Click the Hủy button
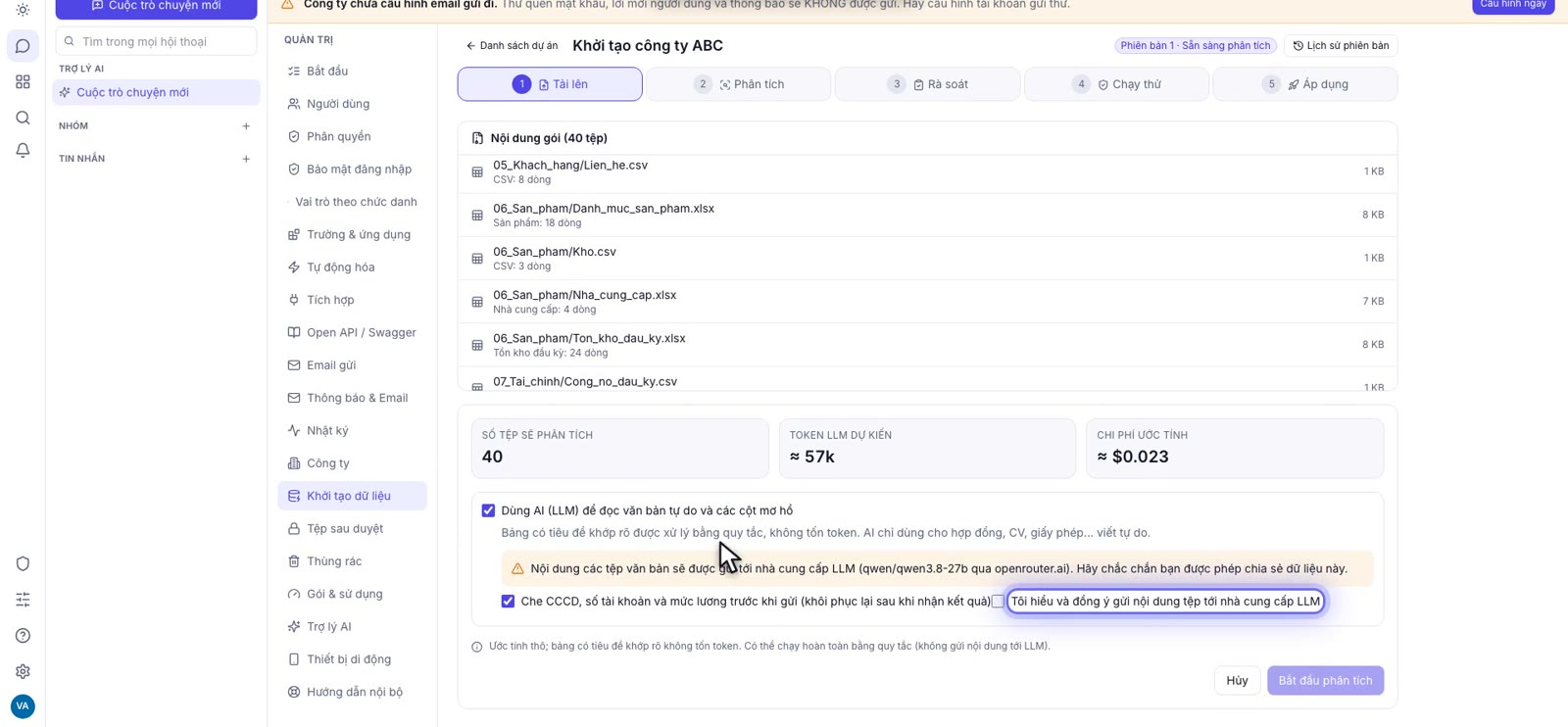1568x727 pixels. point(1237,681)
